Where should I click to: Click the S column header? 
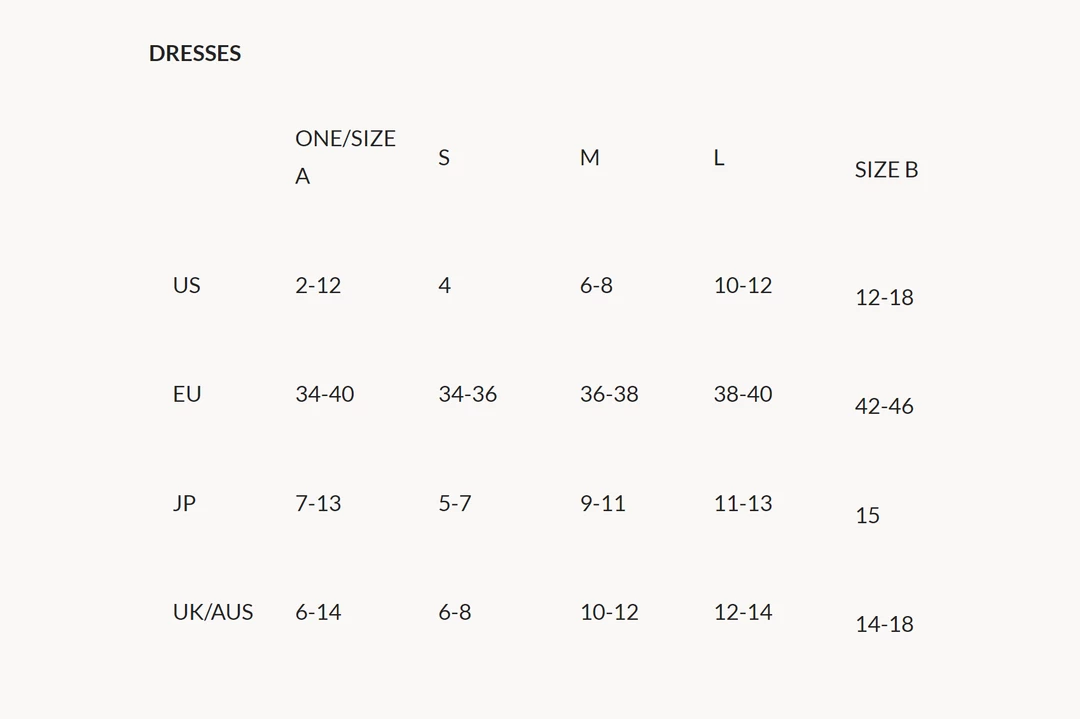click(444, 158)
